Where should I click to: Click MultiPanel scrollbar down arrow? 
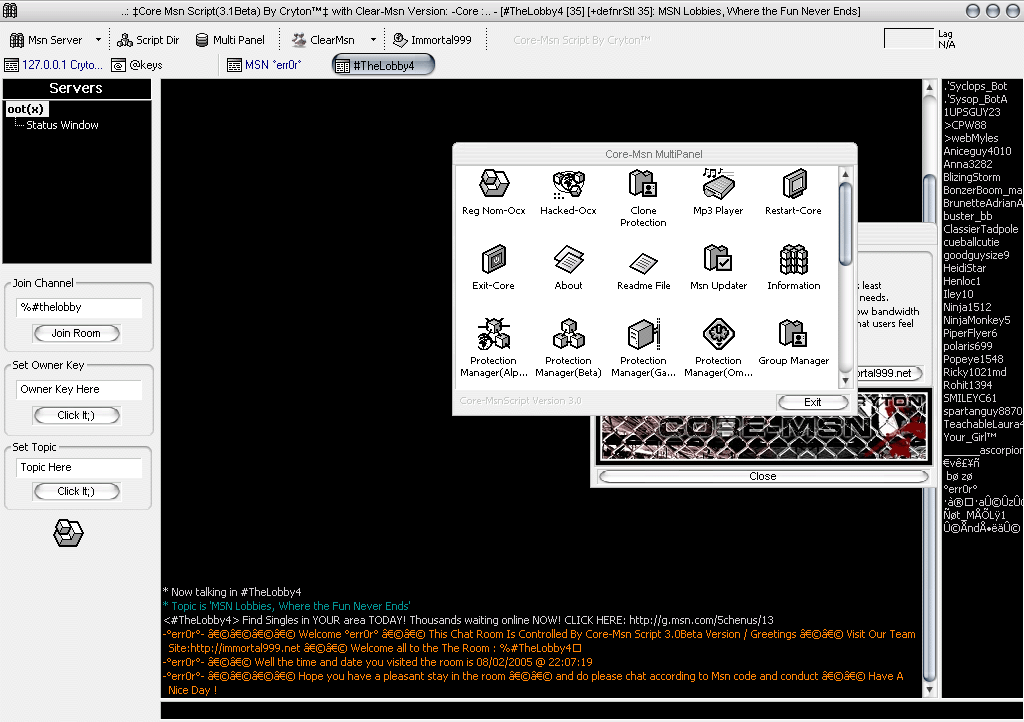(845, 381)
